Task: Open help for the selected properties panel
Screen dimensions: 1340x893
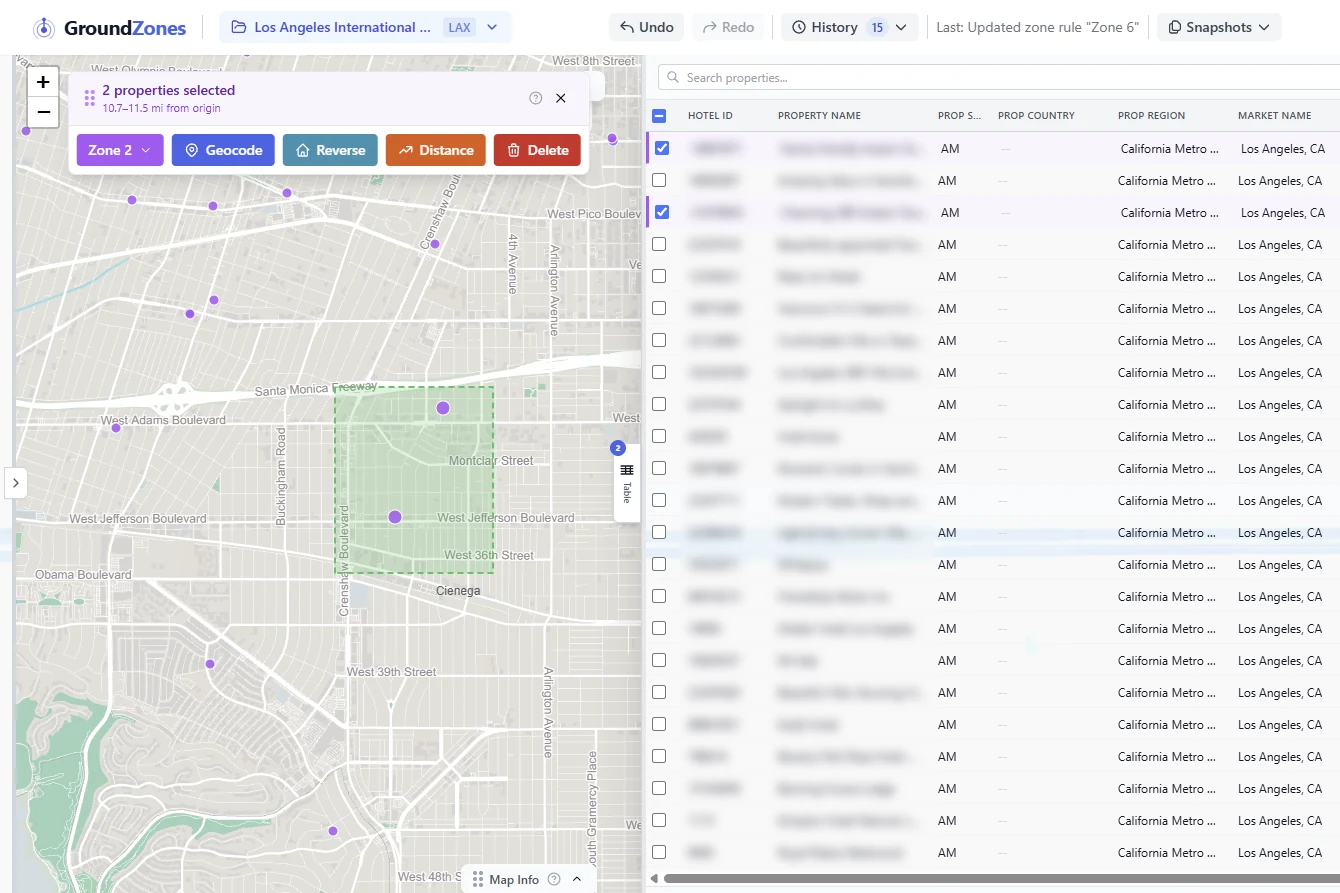Action: point(535,98)
